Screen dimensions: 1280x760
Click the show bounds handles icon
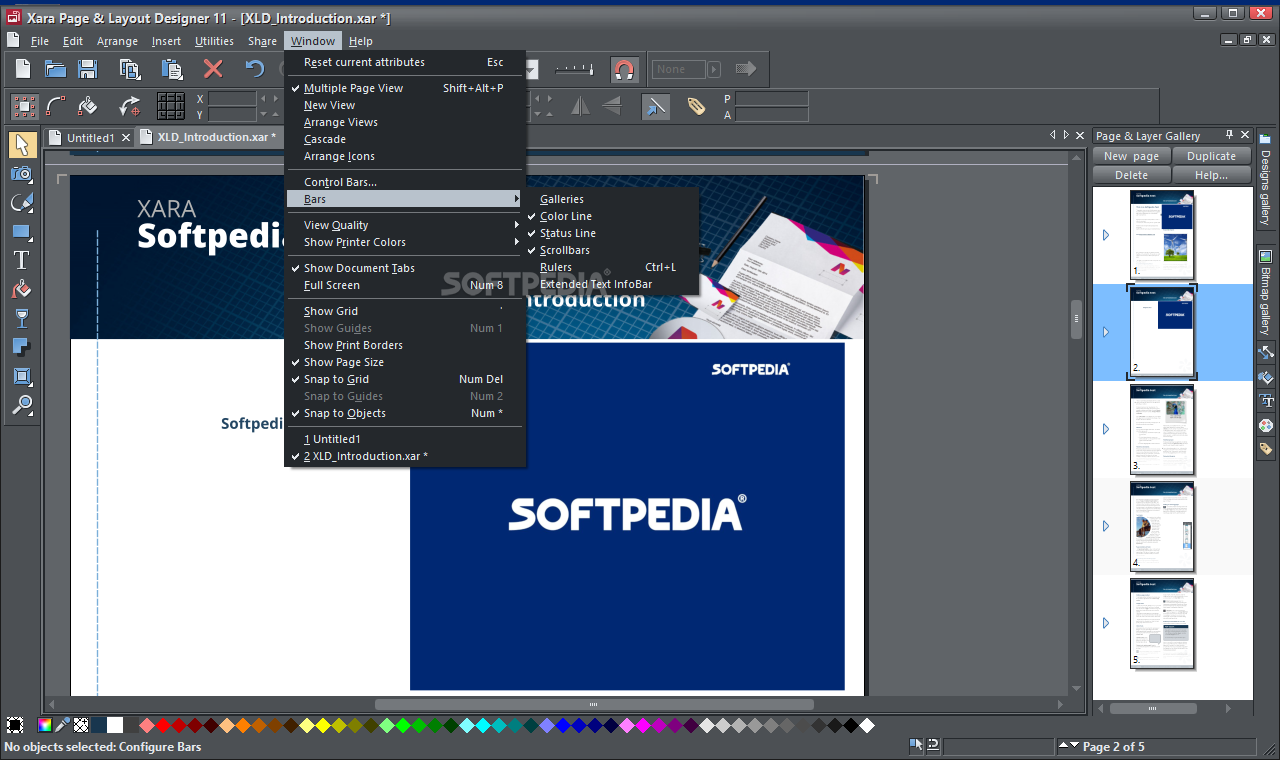point(25,106)
